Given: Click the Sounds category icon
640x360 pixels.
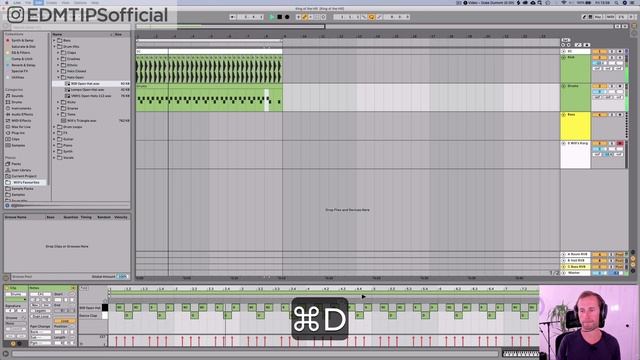Looking at the screenshot, I should [8, 96].
